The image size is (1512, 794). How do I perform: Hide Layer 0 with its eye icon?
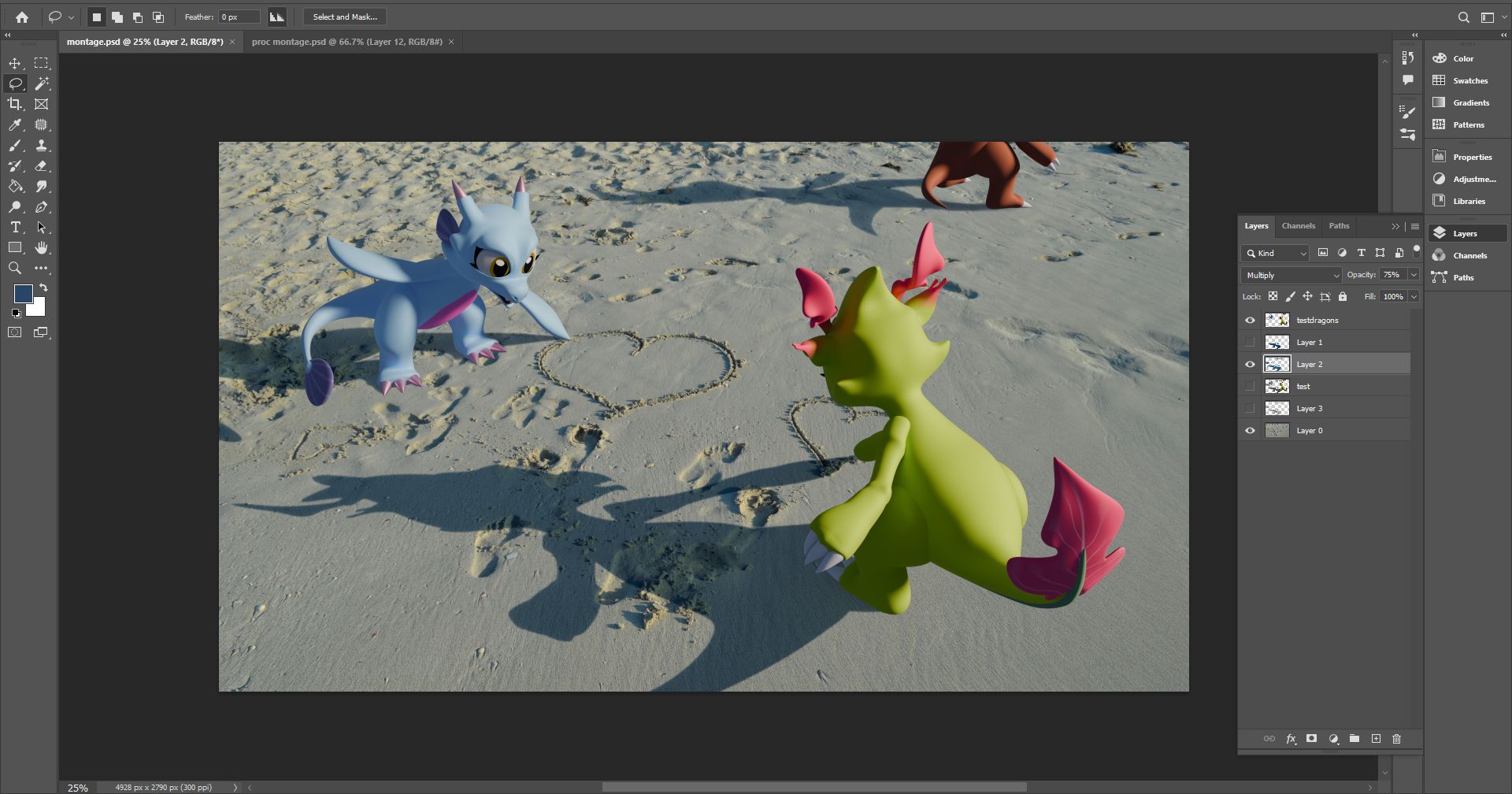[x=1250, y=431]
